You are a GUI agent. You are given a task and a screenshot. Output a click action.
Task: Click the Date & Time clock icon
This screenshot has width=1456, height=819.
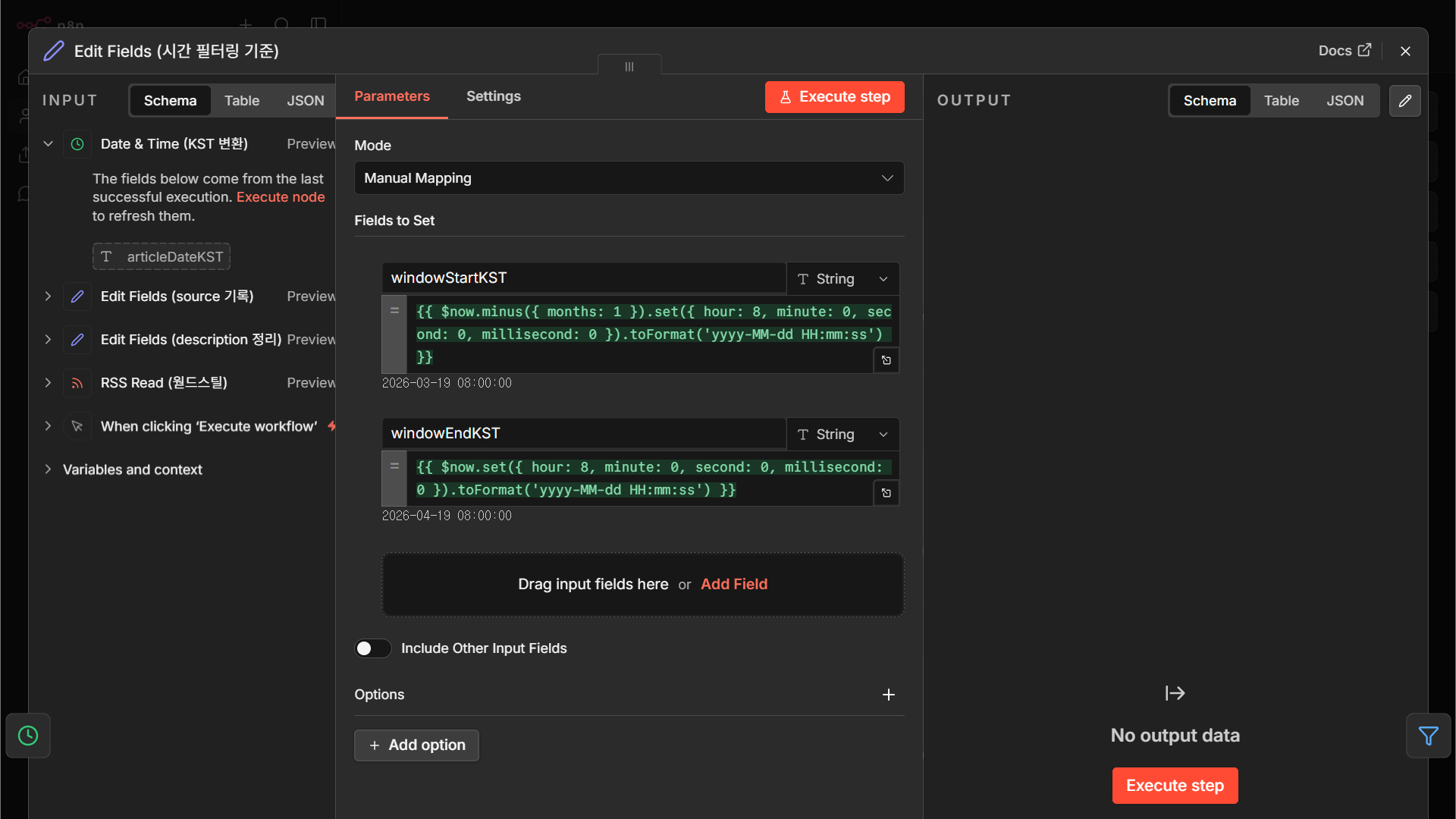click(77, 144)
